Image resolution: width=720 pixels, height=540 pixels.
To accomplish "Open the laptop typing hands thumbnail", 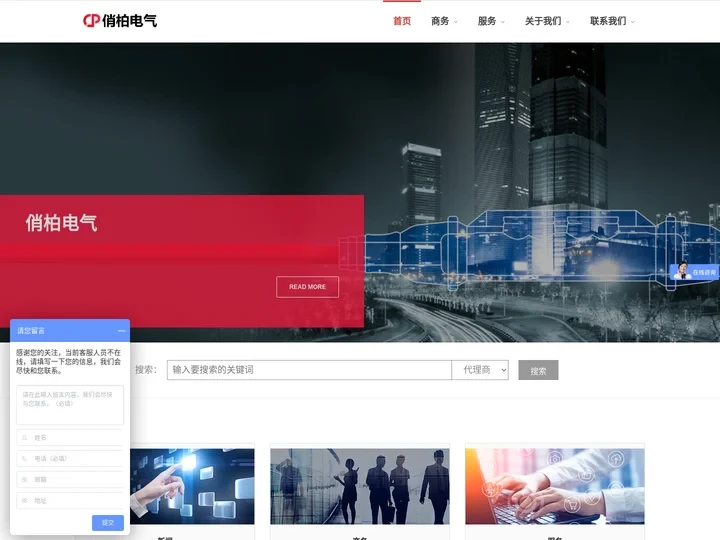I will [x=555, y=486].
